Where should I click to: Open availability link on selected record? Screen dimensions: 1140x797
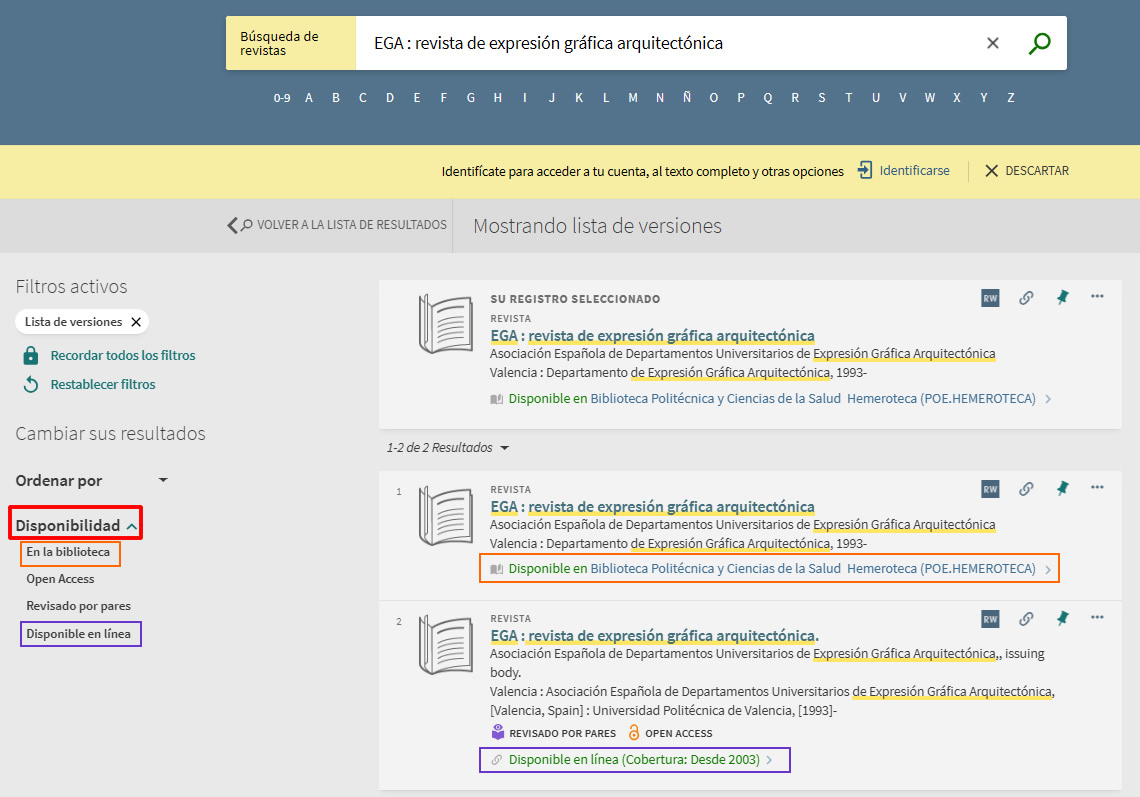pos(772,398)
